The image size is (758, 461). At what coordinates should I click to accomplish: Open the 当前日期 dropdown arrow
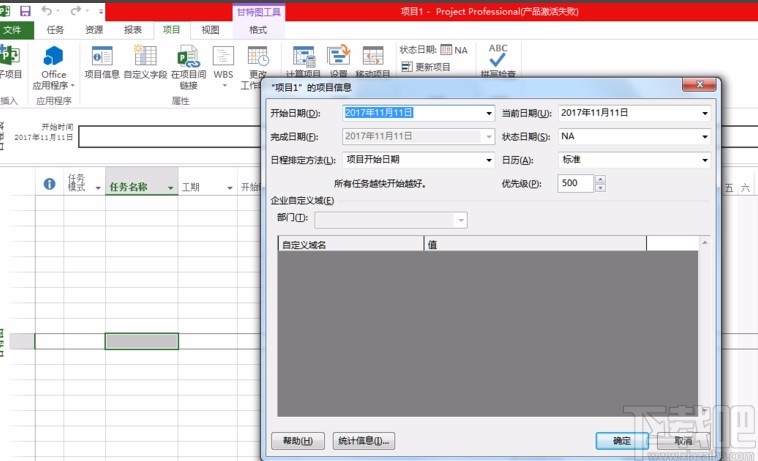pyautogui.click(x=705, y=114)
